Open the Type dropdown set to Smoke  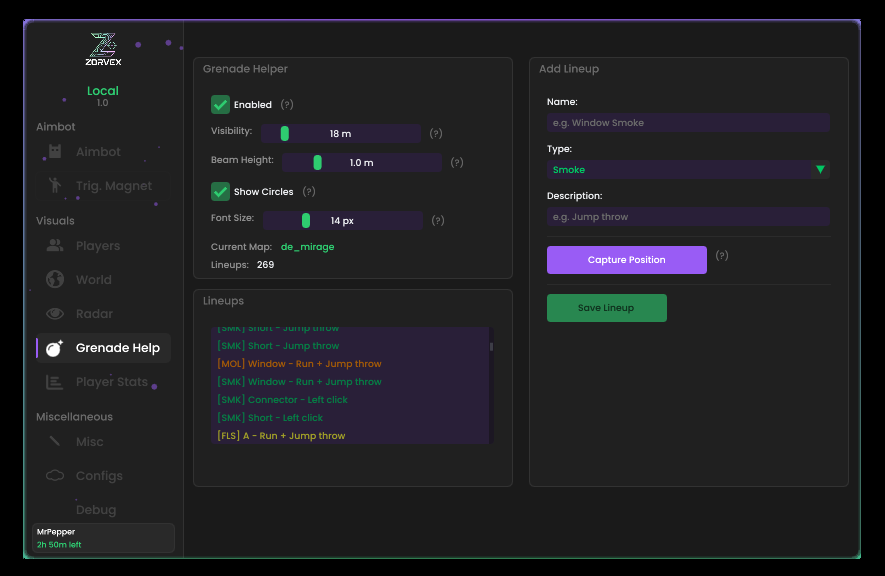(x=680, y=170)
